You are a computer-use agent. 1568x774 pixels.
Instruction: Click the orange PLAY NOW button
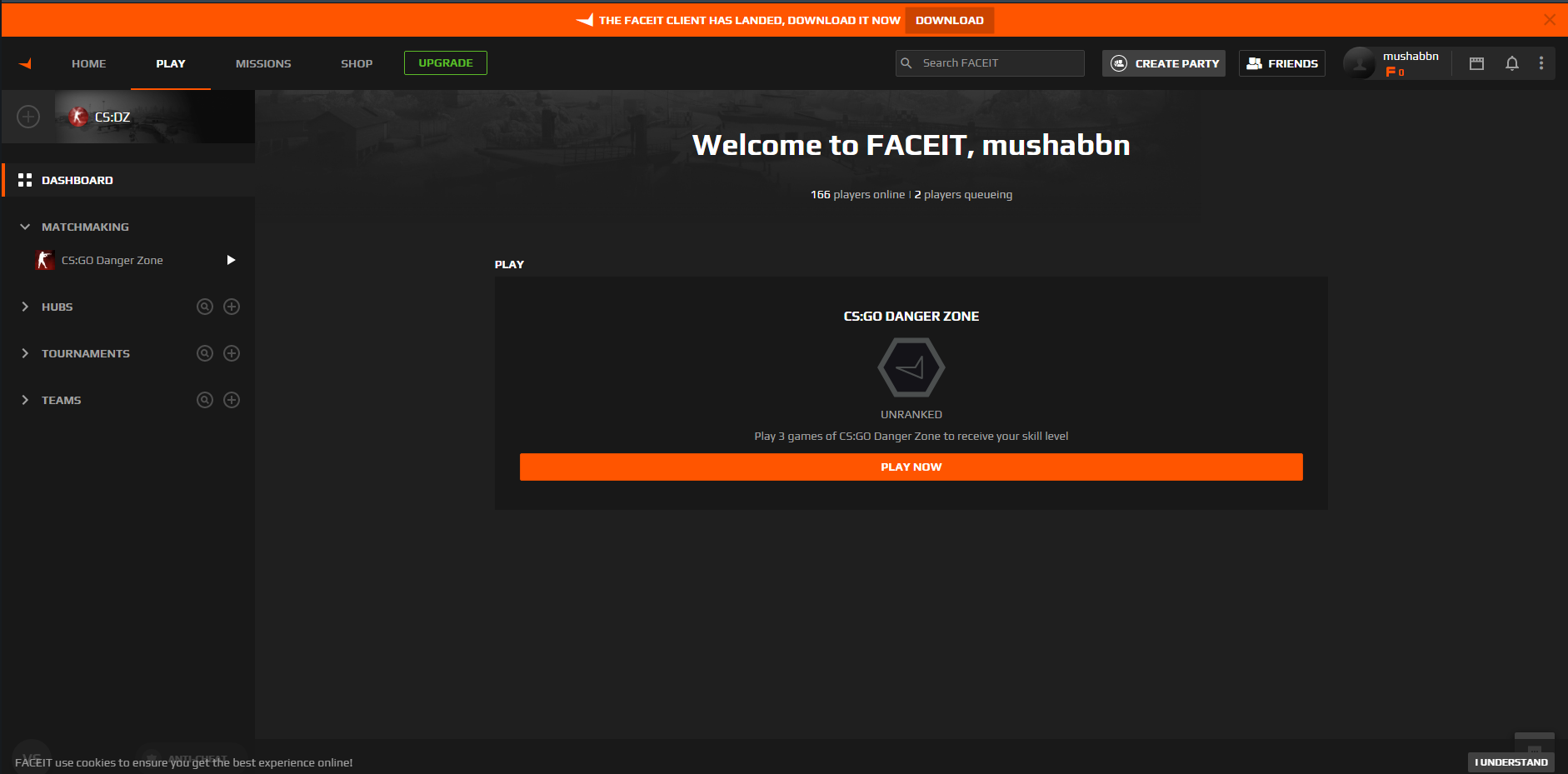[911, 467]
